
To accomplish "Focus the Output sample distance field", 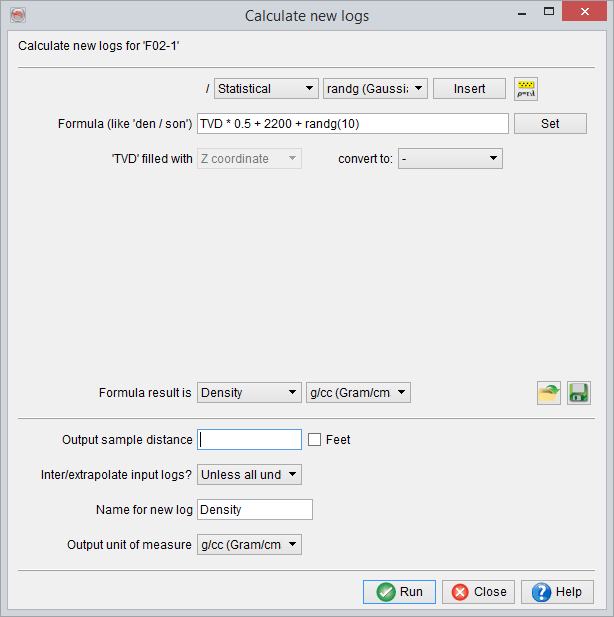I will coord(250,439).
